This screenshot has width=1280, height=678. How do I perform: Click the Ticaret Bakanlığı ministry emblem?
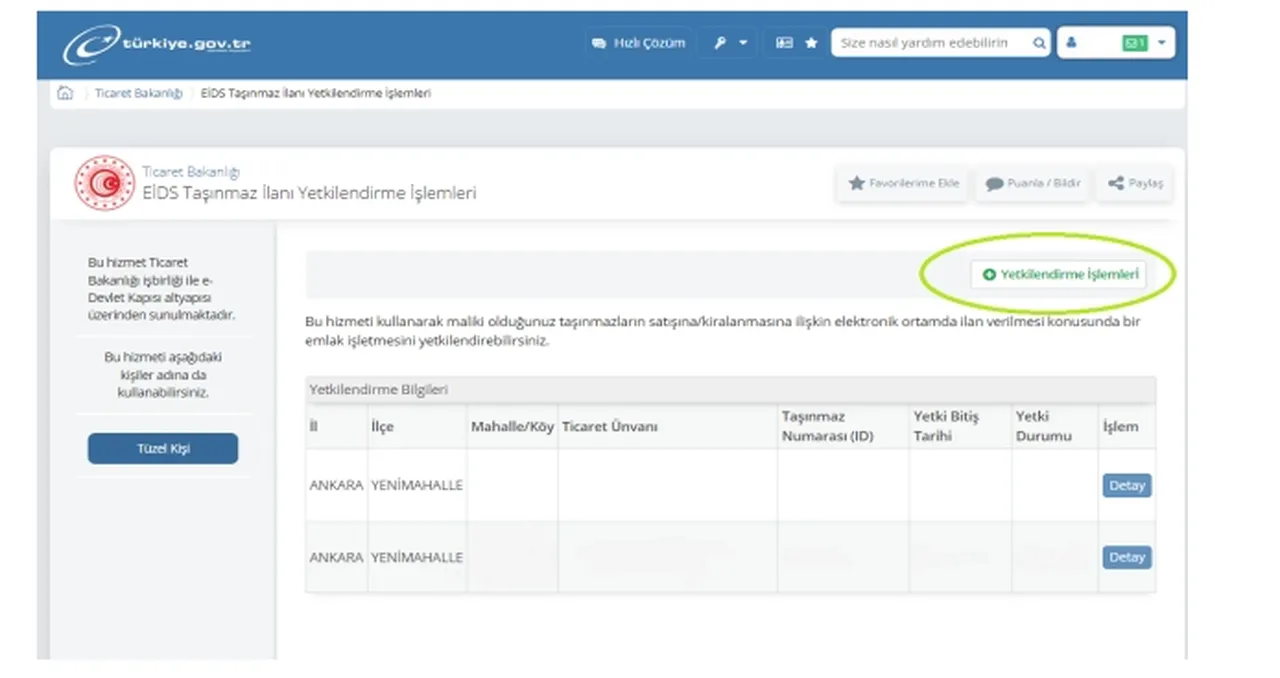[x=104, y=183]
